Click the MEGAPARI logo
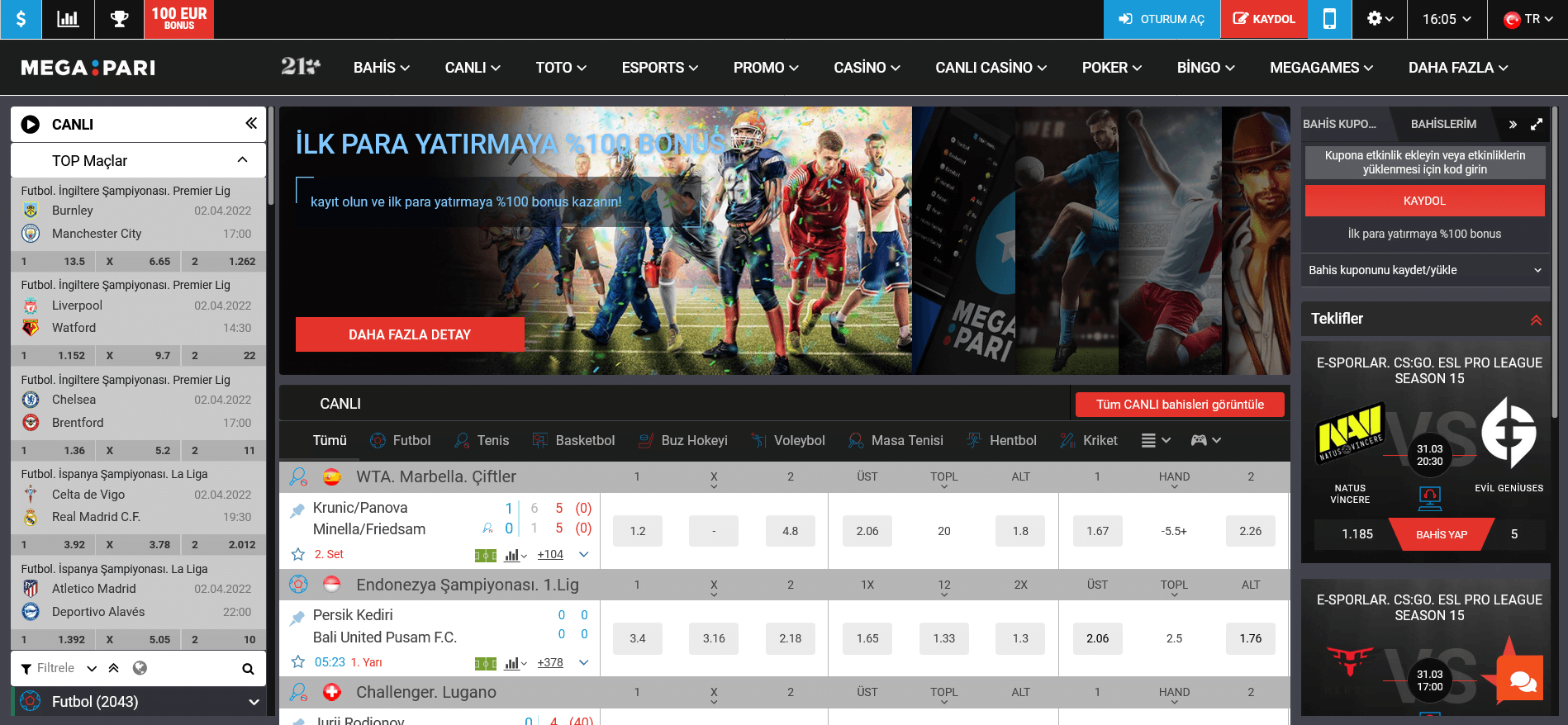 88,68
